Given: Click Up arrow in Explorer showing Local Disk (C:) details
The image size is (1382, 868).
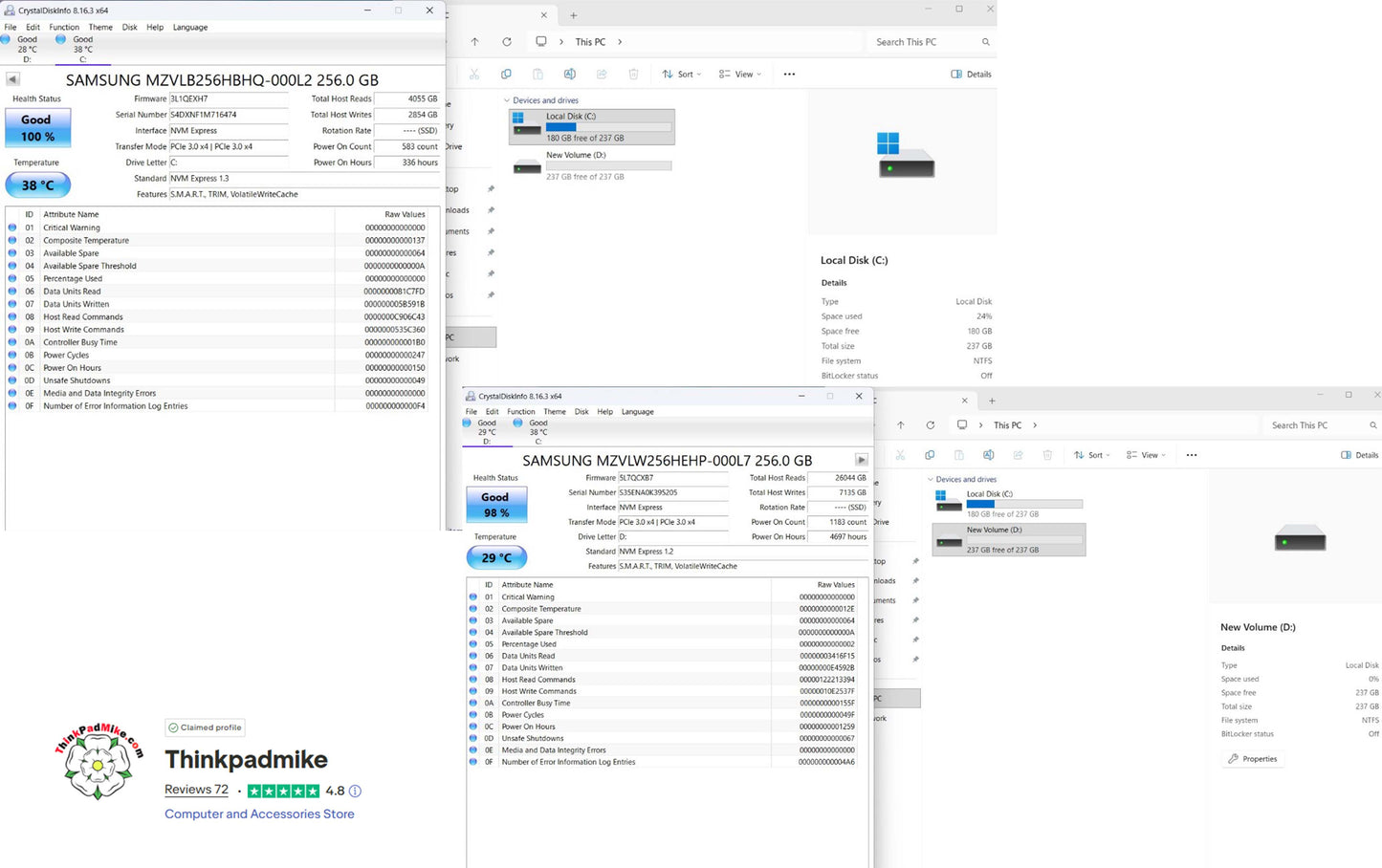Looking at the screenshot, I should [x=474, y=42].
